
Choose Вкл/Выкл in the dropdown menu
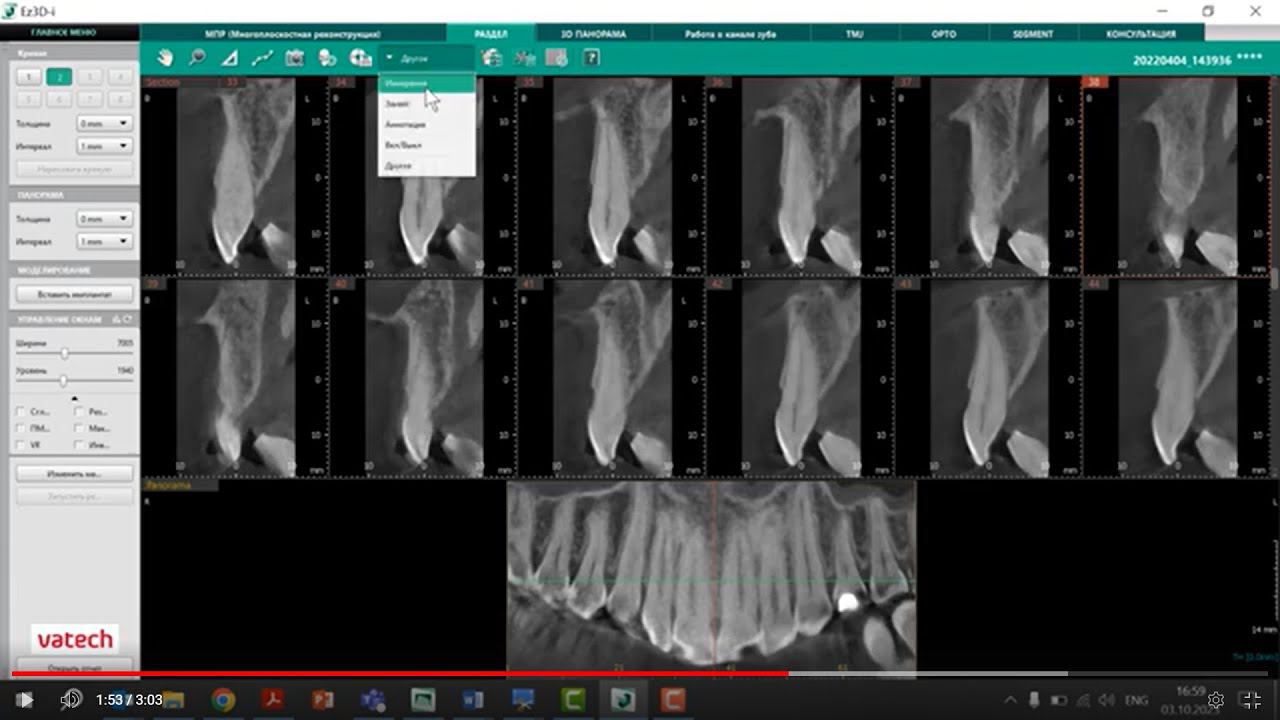click(x=427, y=145)
